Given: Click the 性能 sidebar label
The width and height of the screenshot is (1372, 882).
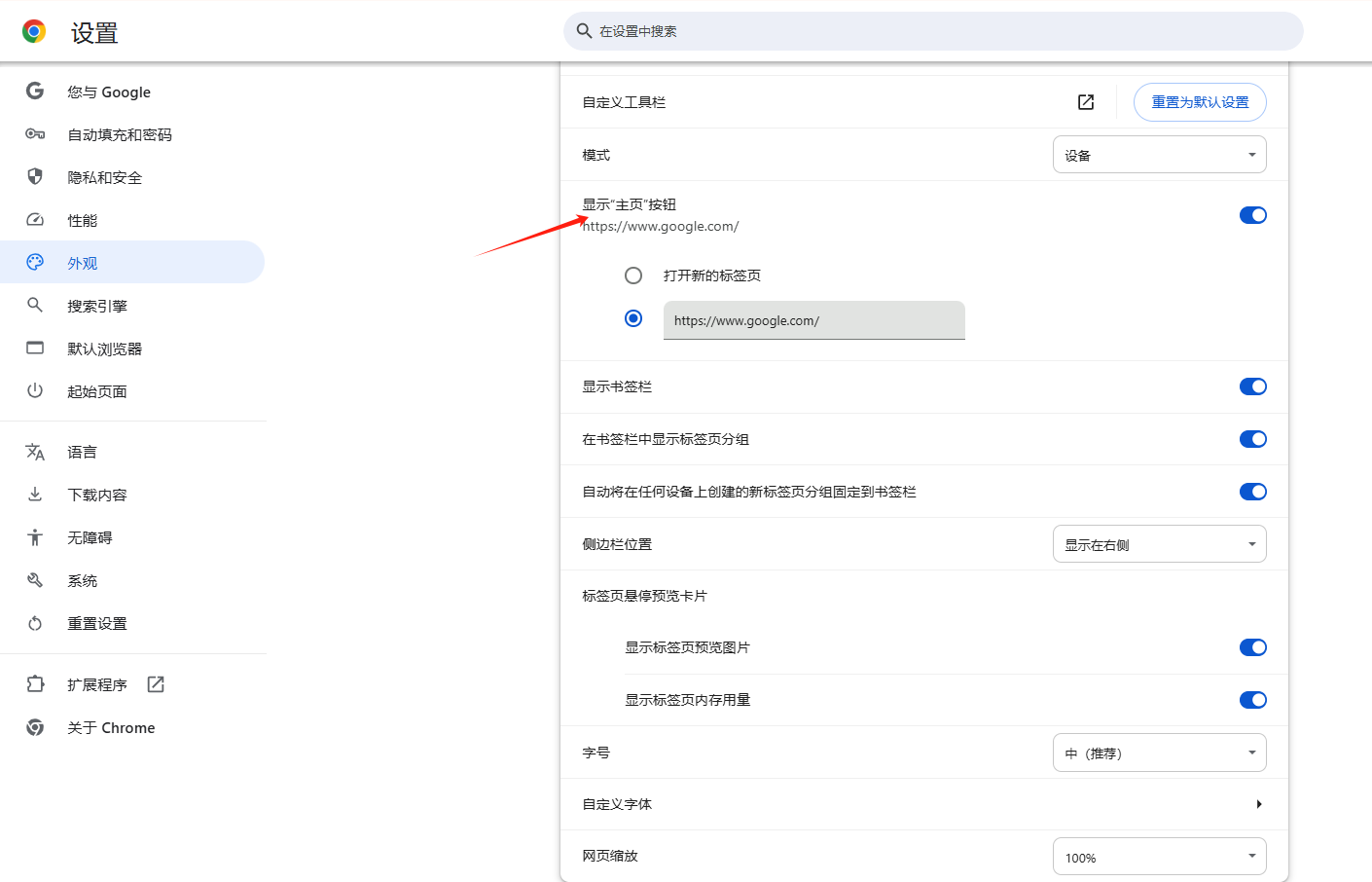Looking at the screenshot, I should 83,220.
